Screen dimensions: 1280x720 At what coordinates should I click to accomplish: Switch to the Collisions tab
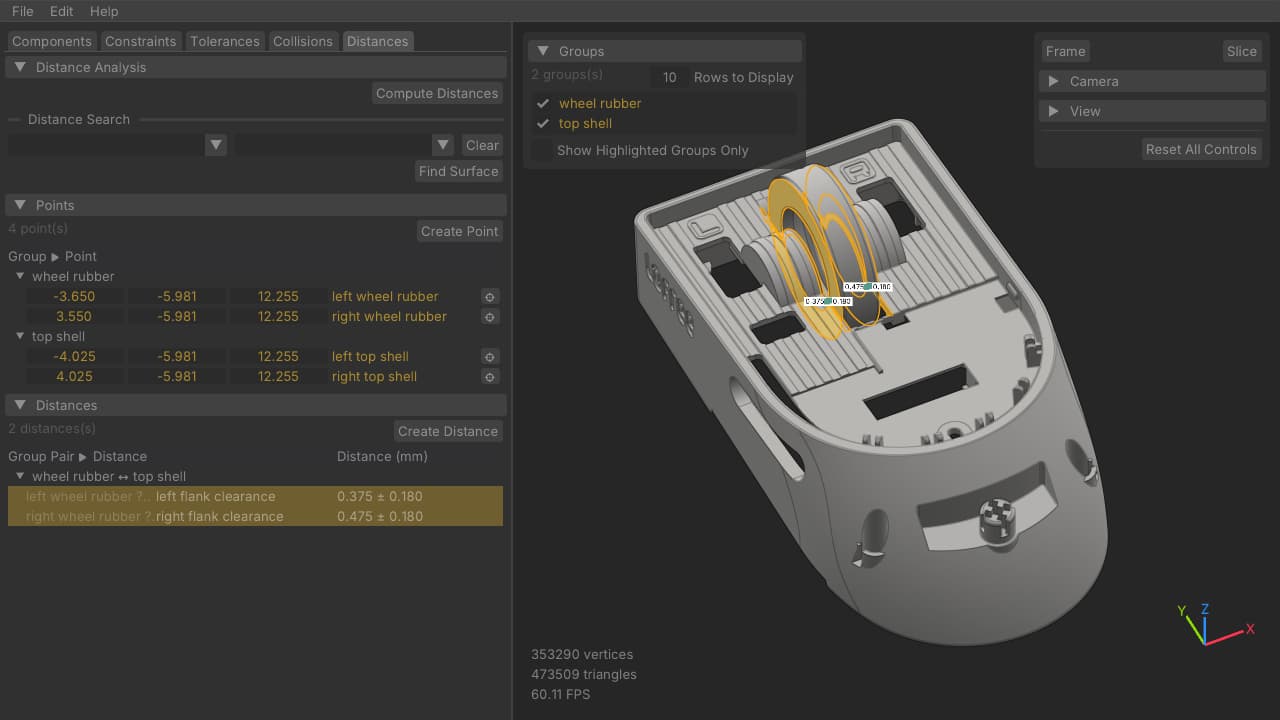coord(303,41)
